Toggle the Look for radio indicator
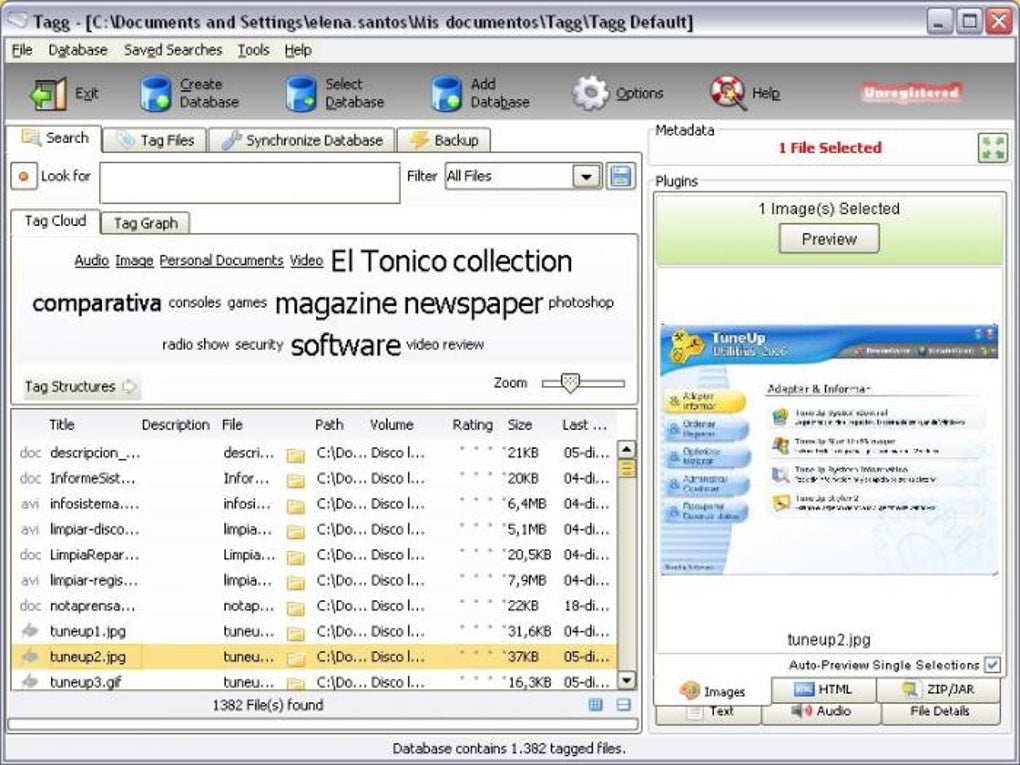 (x=25, y=176)
